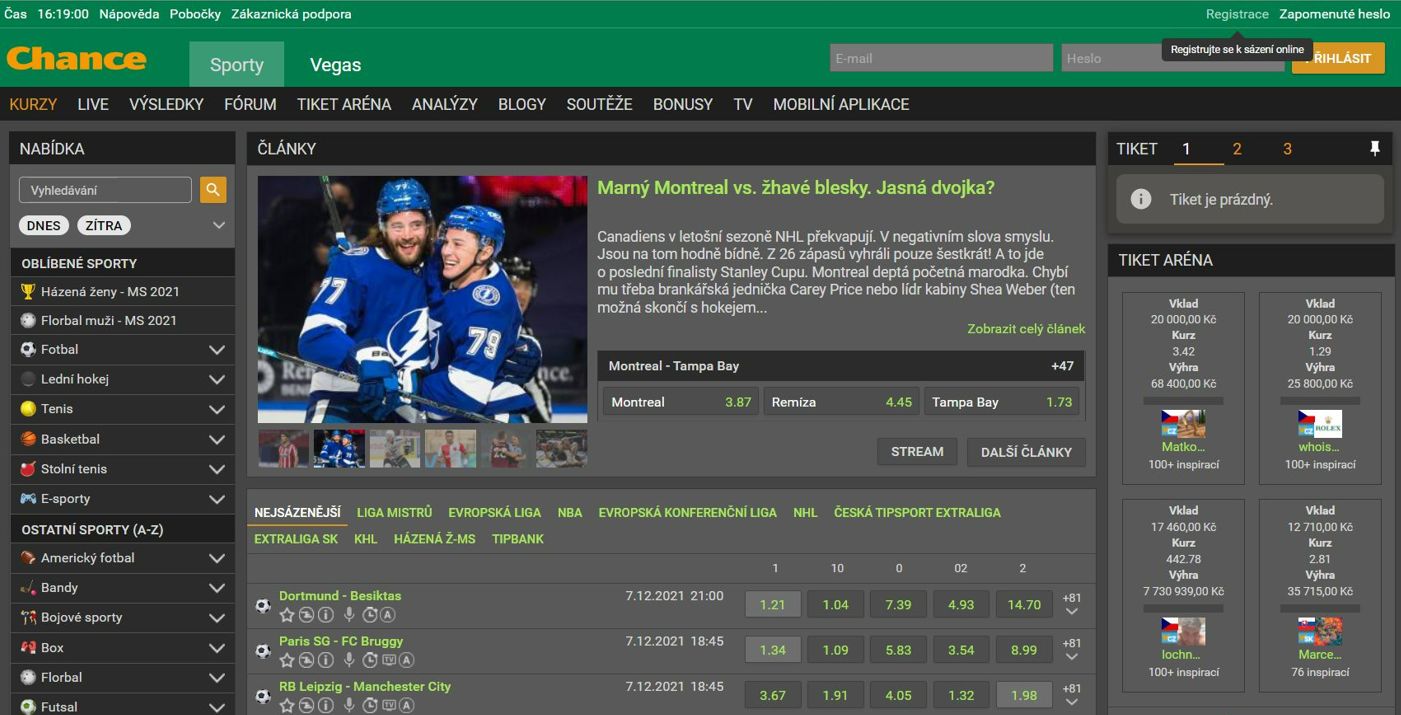Open info icon for Dortmund - Besiktas
This screenshot has width=1401, height=715.
point(325,615)
